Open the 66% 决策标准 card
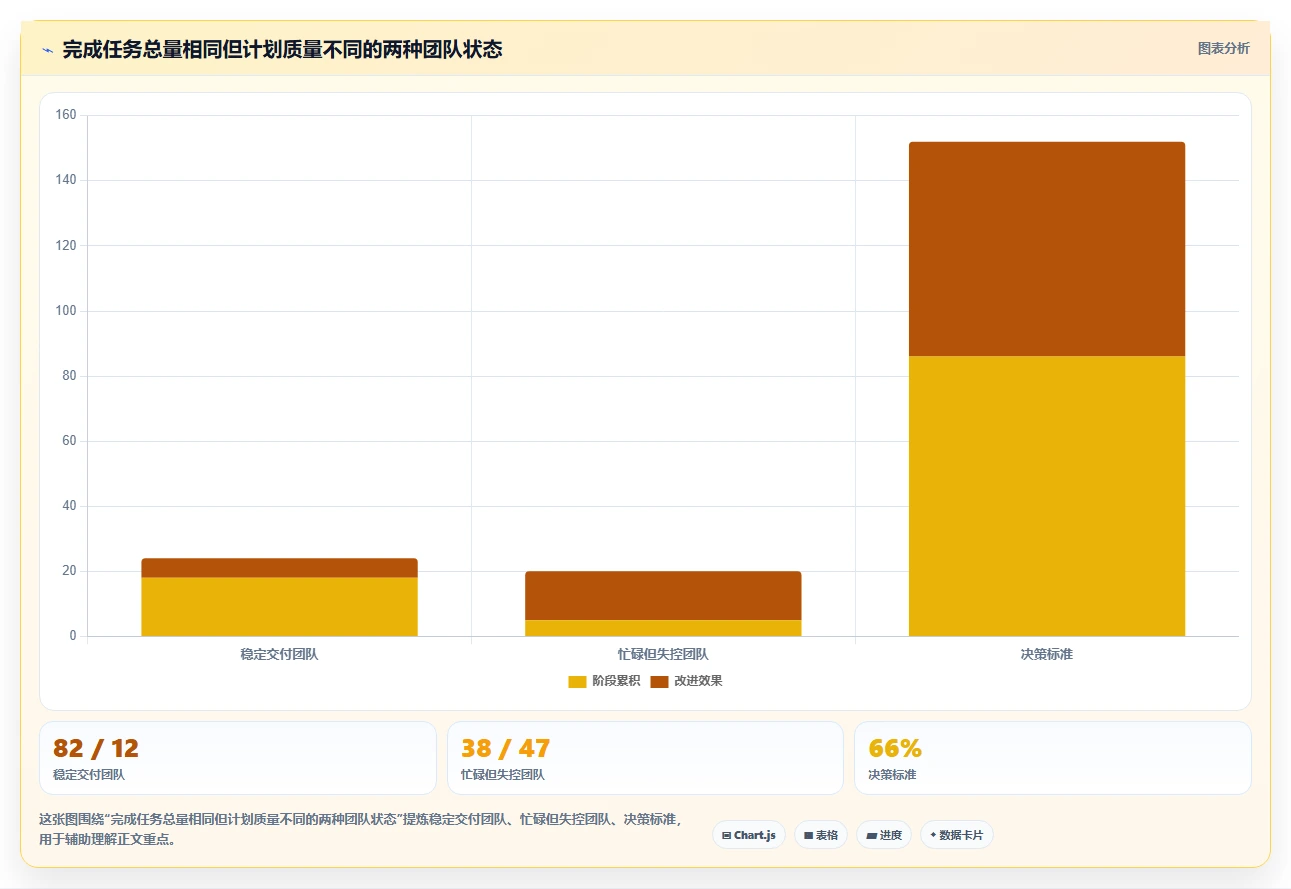This screenshot has width=1291, height=889. (1052, 758)
